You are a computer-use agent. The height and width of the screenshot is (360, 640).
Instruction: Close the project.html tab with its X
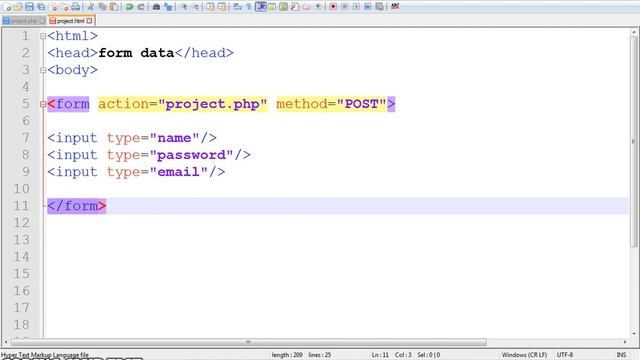[89, 20]
